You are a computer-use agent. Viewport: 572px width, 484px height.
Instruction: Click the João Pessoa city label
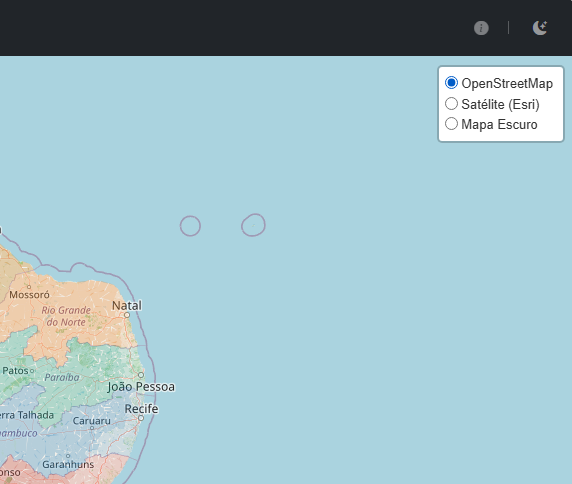141,387
